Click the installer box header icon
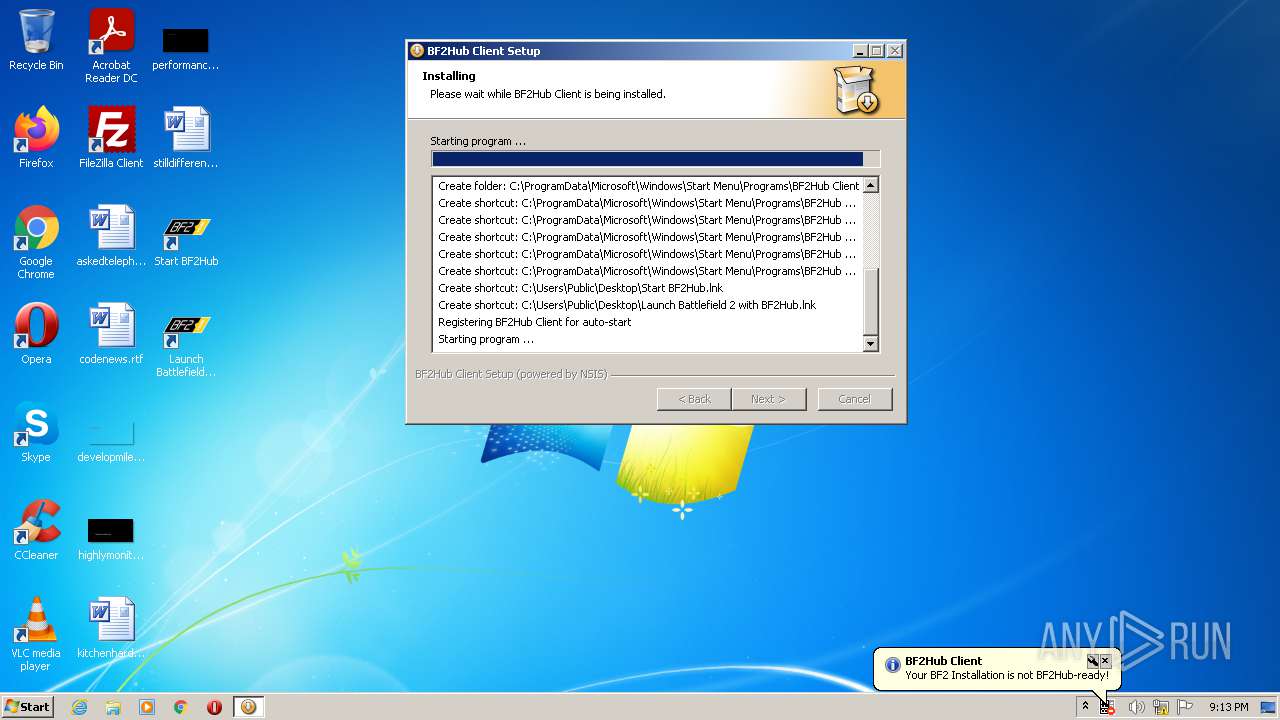 856,90
